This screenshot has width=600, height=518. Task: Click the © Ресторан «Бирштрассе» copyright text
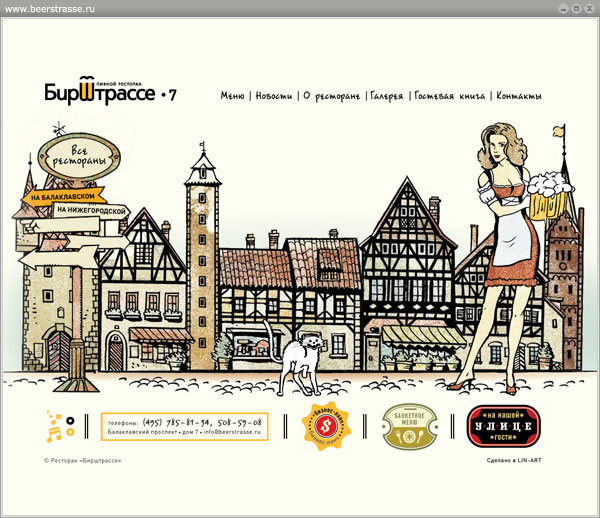83,461
